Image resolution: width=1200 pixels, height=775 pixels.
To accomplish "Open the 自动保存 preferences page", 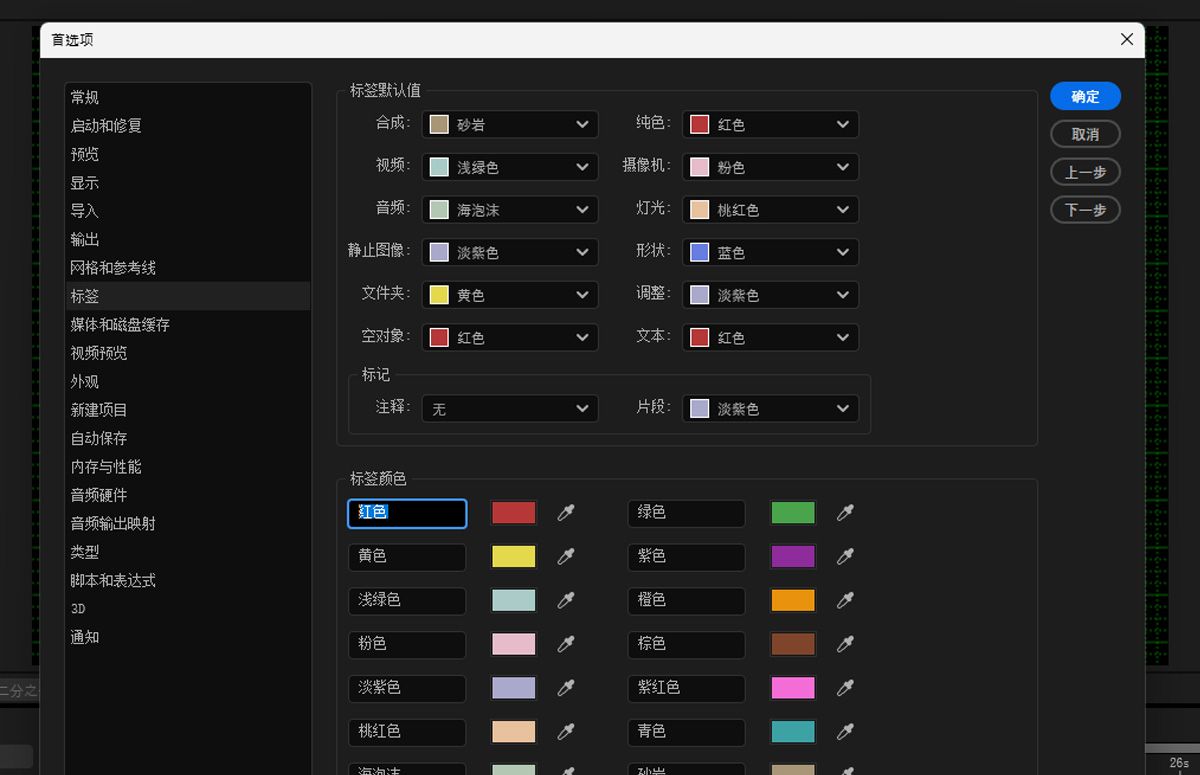I will 97,437.
